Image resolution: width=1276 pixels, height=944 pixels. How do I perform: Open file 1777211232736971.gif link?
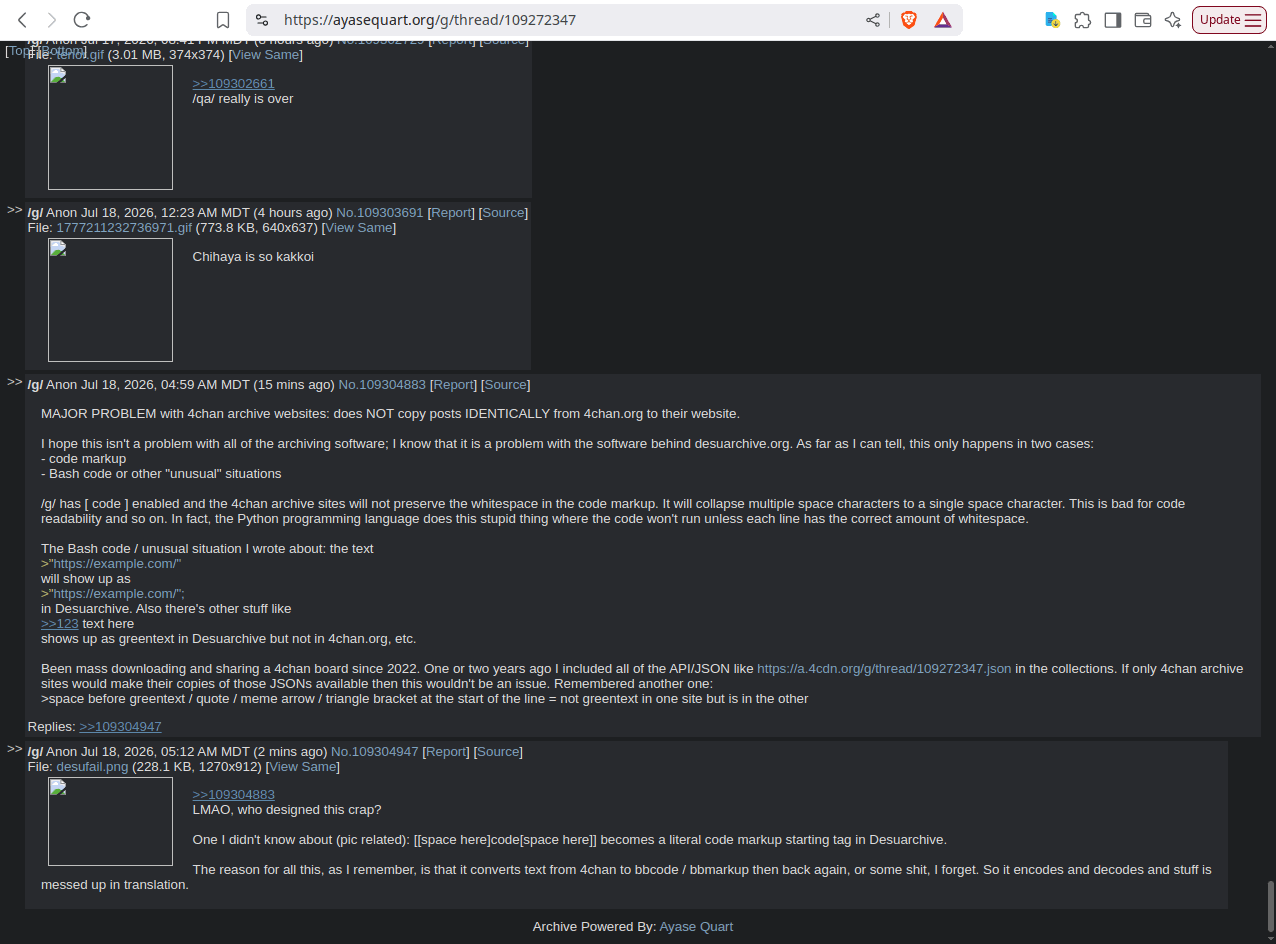pos(124,228)
